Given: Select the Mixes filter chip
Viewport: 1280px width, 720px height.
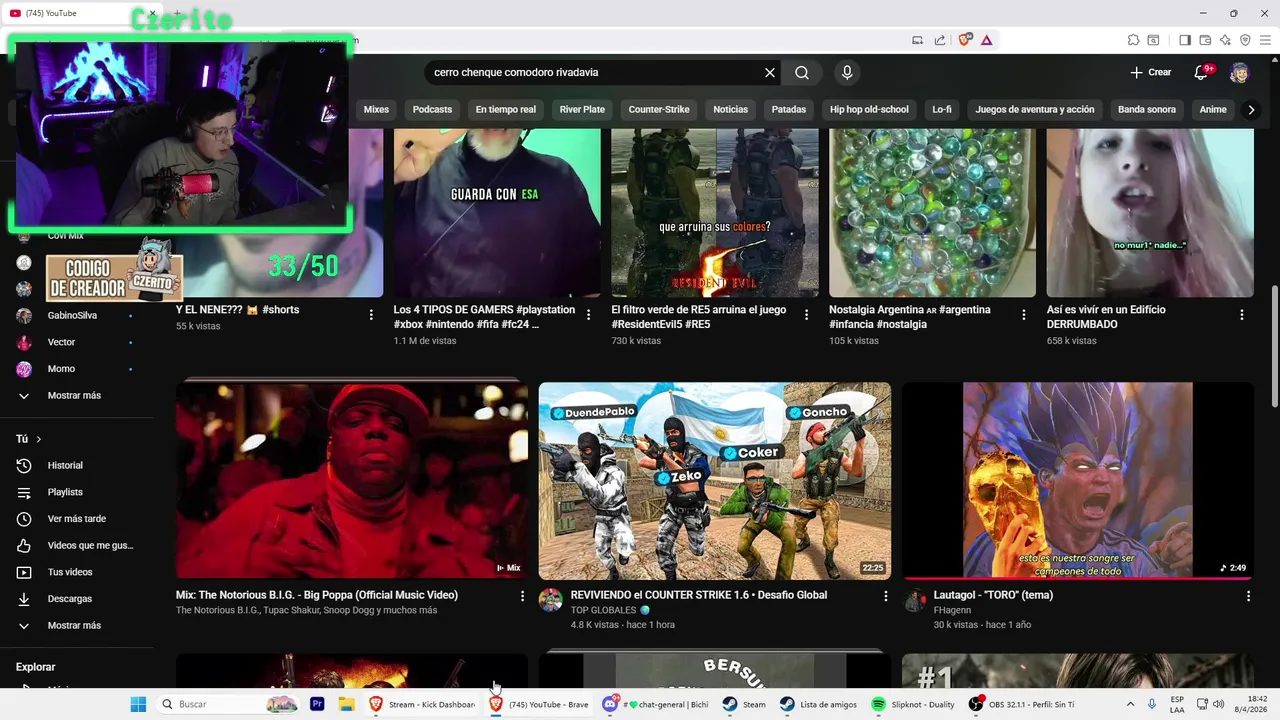Looking at the screenshot, I should [376, 109].
